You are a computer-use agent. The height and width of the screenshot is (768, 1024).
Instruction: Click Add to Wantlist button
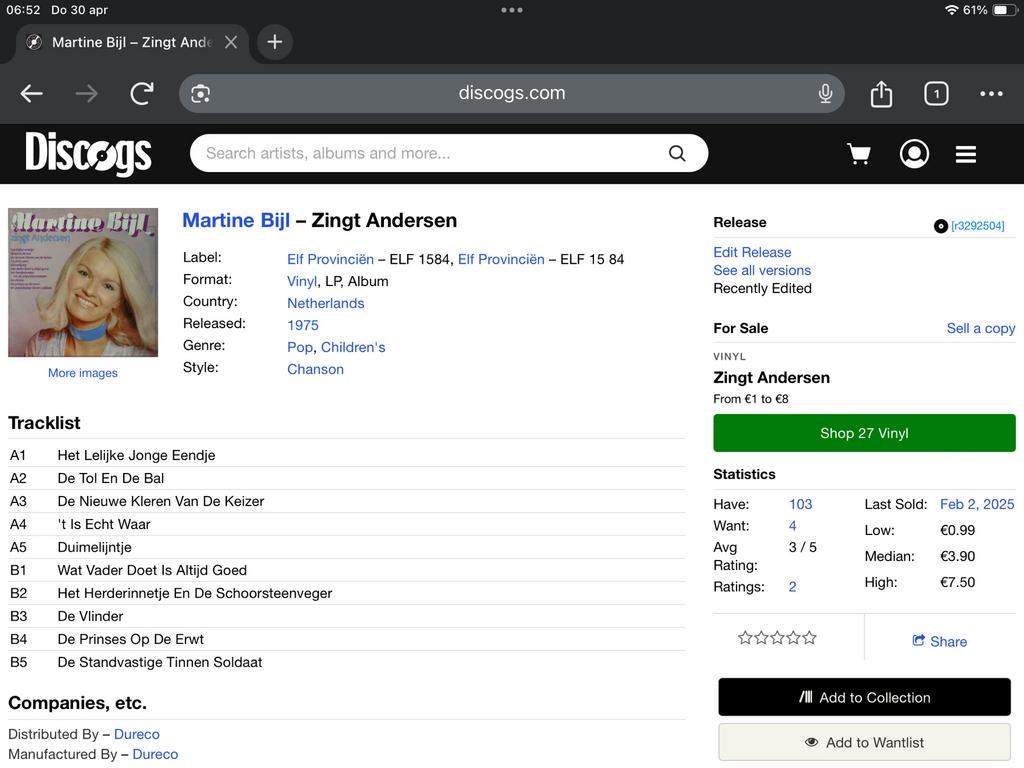pos(864,743)
